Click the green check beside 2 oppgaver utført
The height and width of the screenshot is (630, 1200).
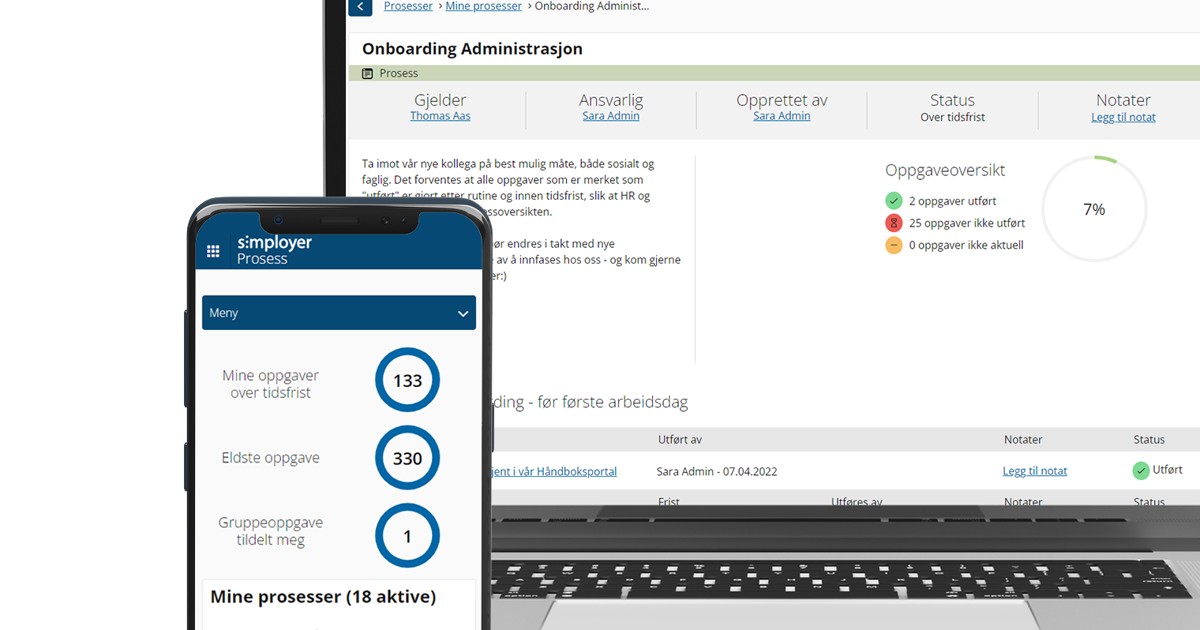(x=895, y=200)
